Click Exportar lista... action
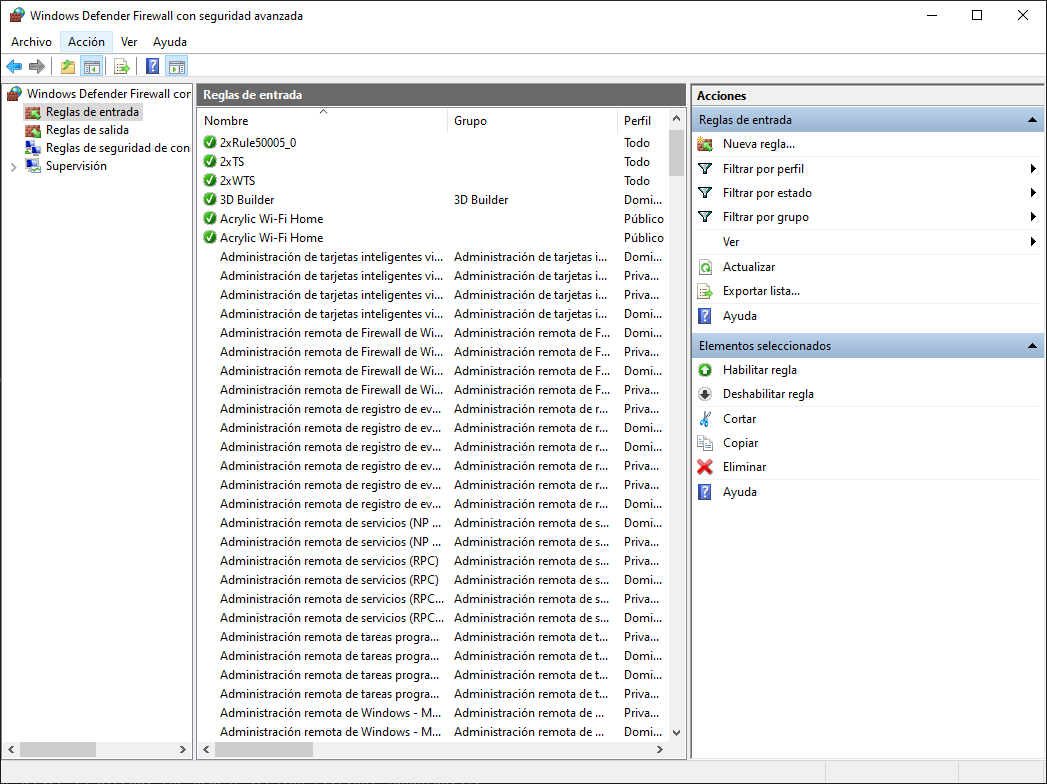1047x784 pixels. tap(761, 291)
